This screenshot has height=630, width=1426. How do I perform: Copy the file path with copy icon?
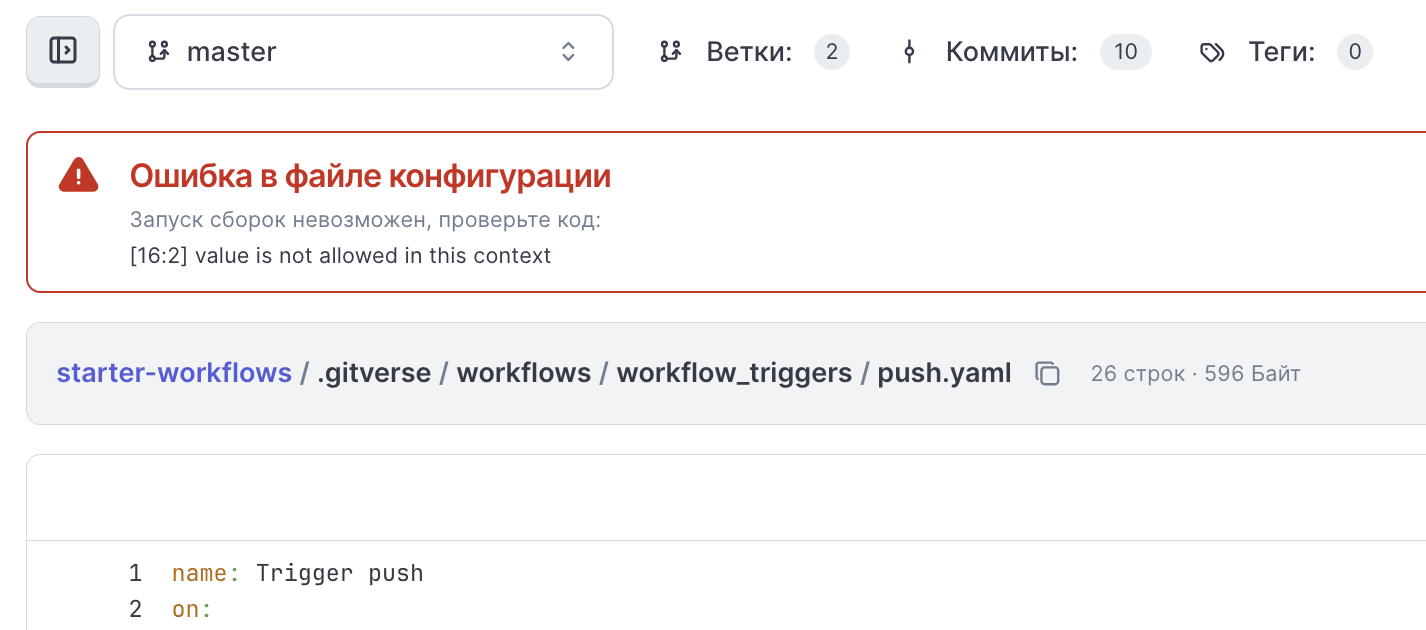pos(1047,374)
